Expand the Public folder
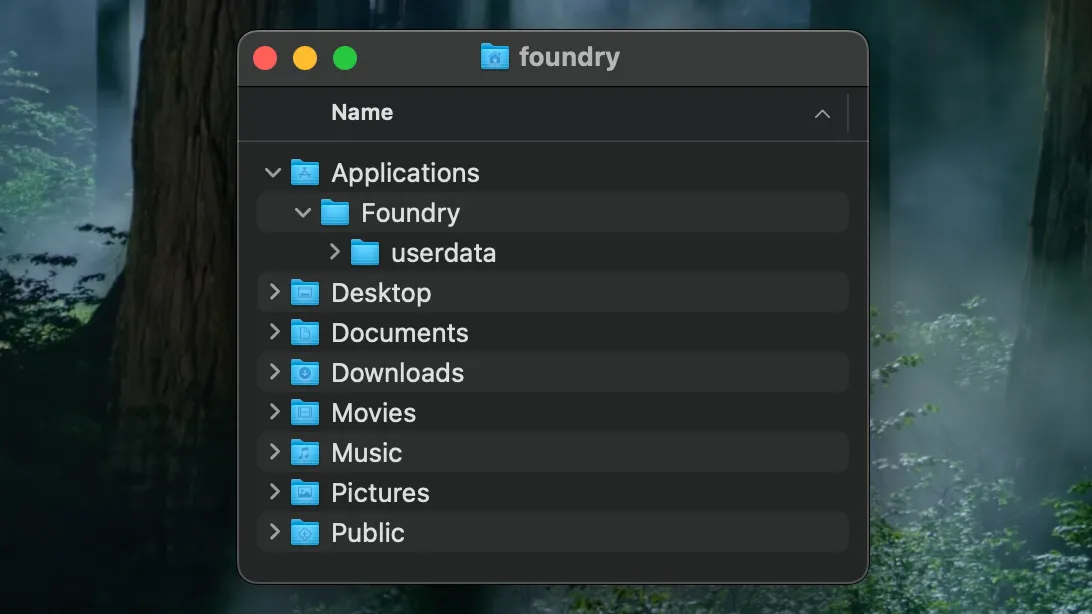The width and height of the screenshot is (1092, 614). (x=274, y=532)
